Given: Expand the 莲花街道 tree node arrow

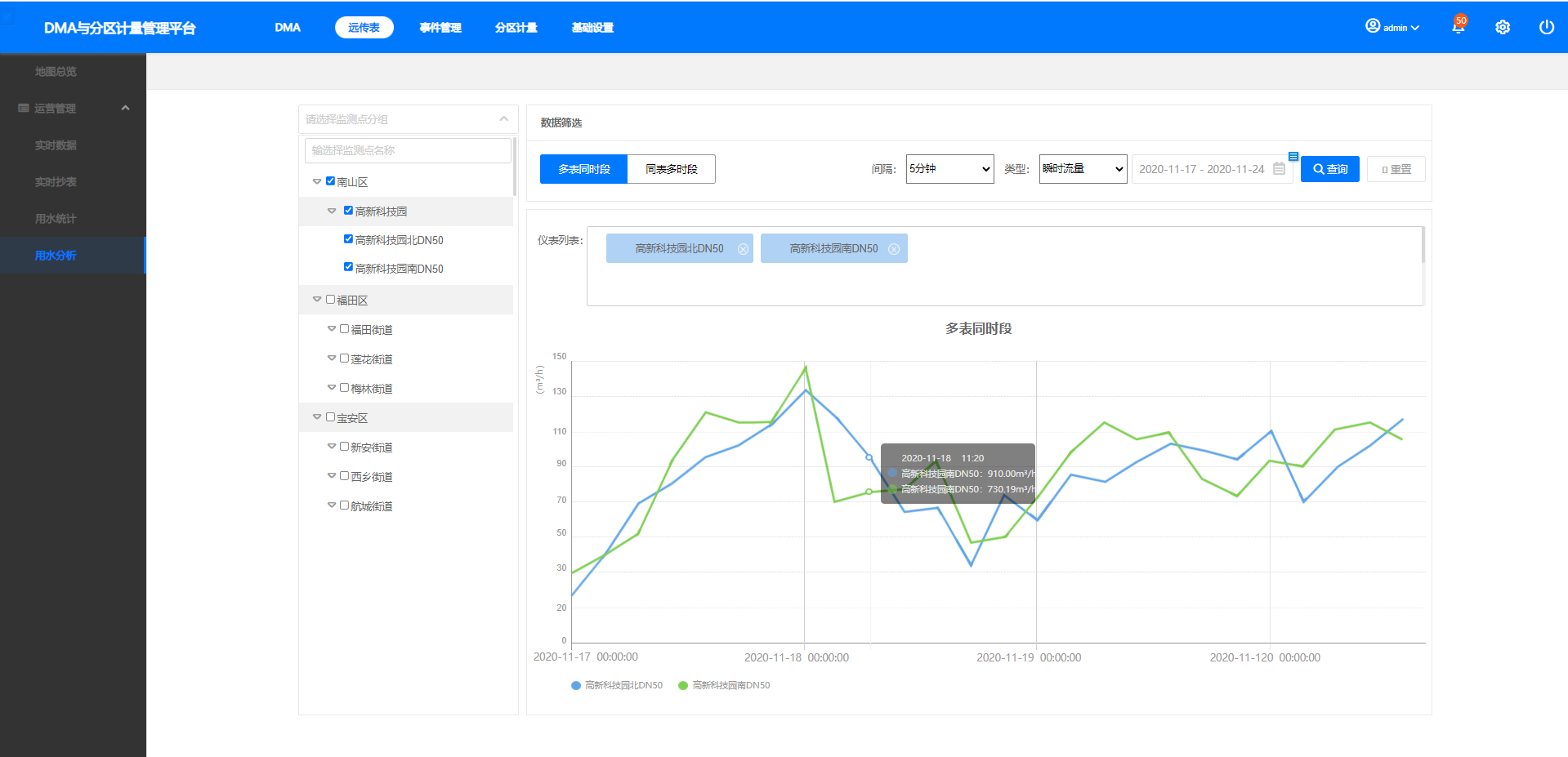Looking at the screenshot, I should coord(332,358).
